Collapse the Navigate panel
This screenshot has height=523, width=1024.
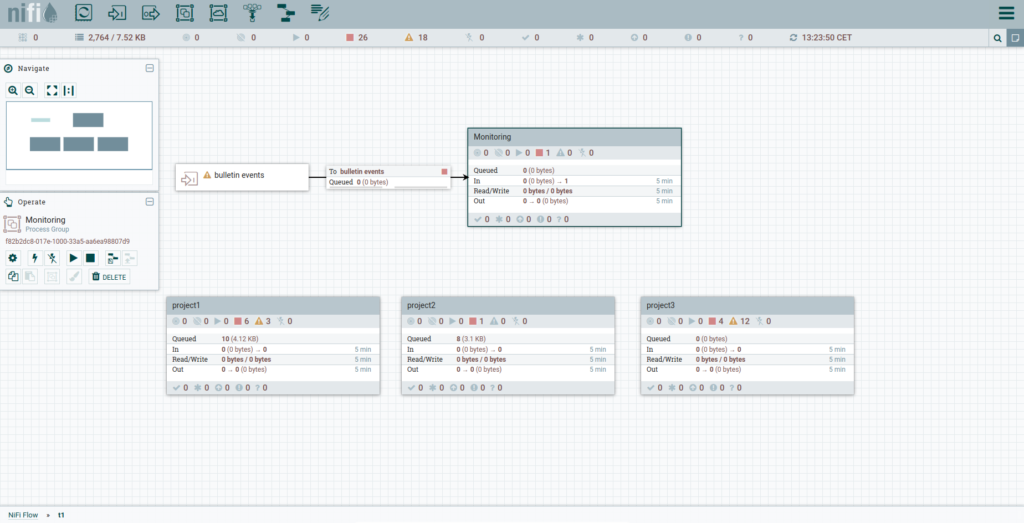[x=150, y=68]
